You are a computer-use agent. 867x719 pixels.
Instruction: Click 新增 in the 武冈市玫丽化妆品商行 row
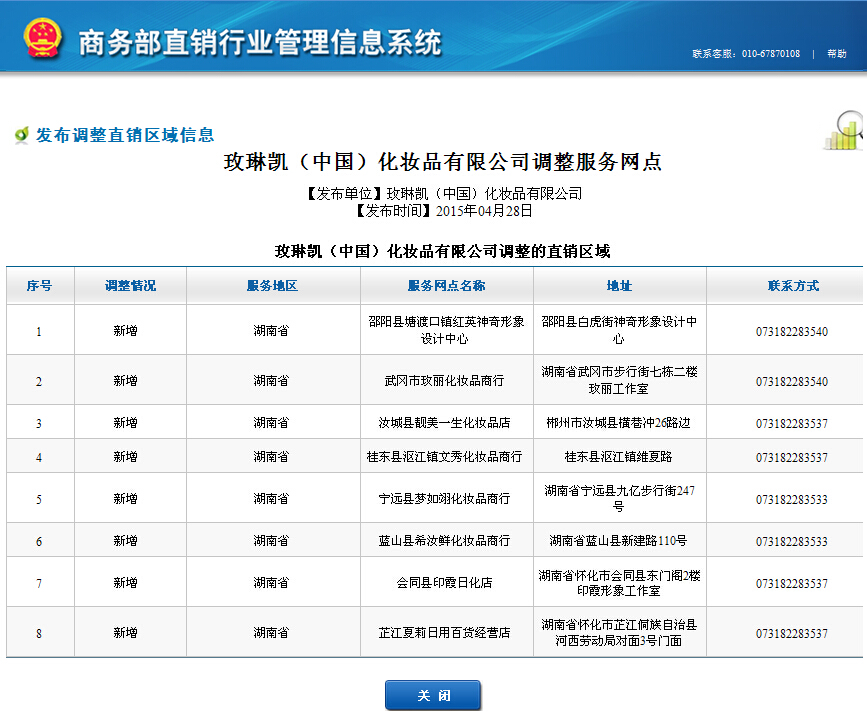click(126, 381)
